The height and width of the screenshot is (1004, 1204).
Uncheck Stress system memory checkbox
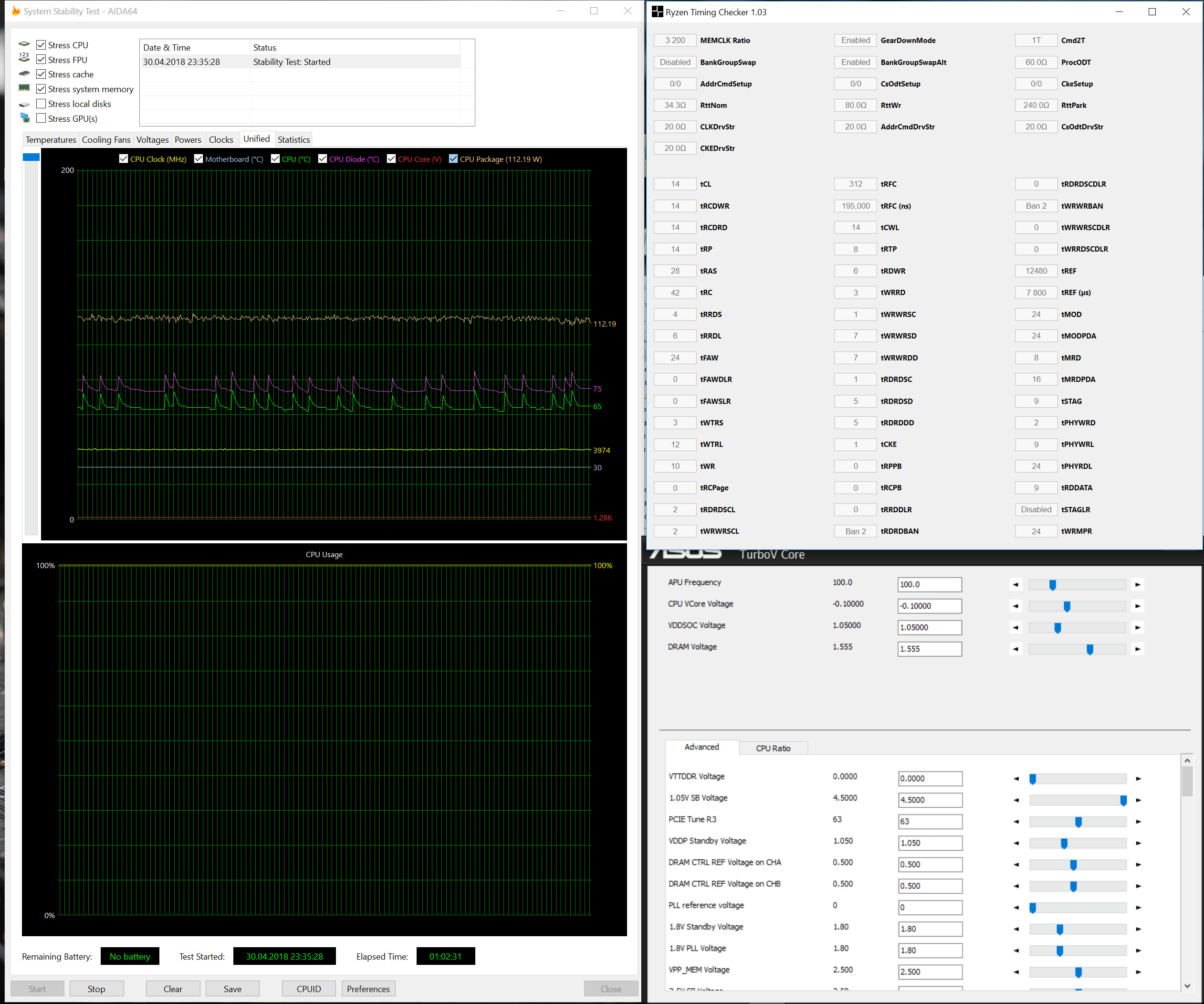(x=42, y=89)
